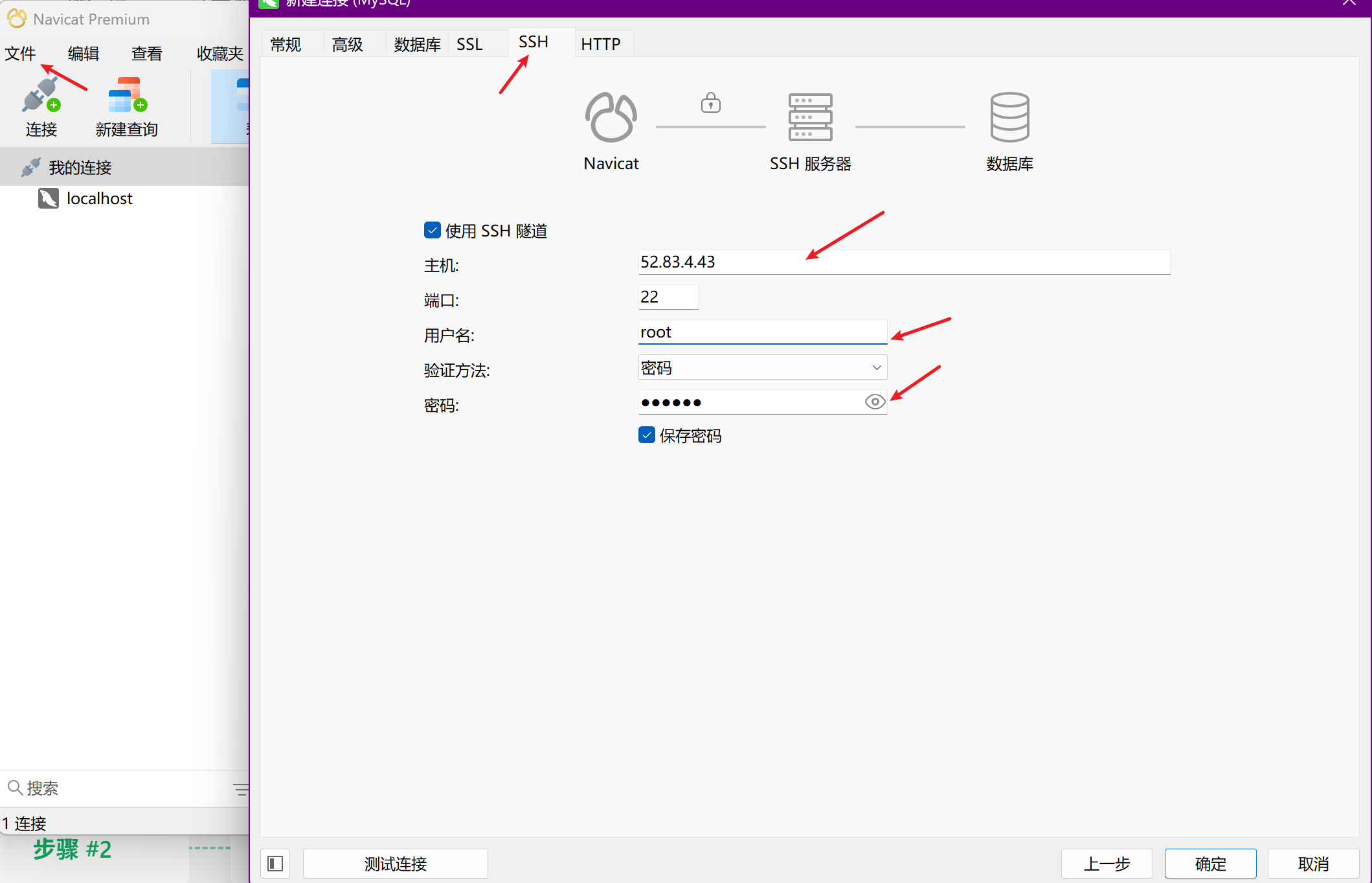Image resolution: width=1372 pixels, height=883 pixels.
Task: Click the database cylinder diagram icon
Action: (x=1009, y=117)
